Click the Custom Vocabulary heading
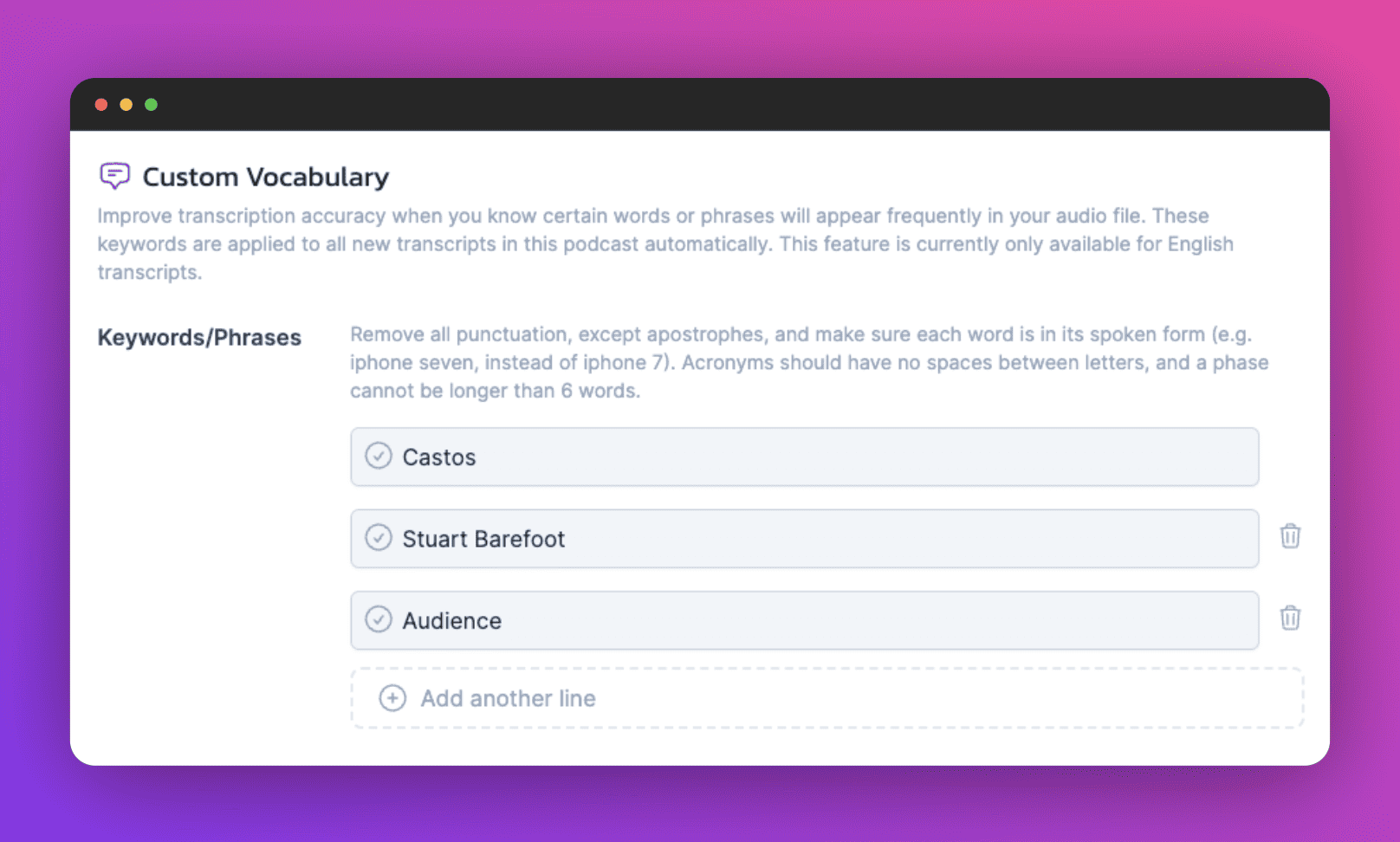Viewport: 1400px width, 842px height. 265,177
